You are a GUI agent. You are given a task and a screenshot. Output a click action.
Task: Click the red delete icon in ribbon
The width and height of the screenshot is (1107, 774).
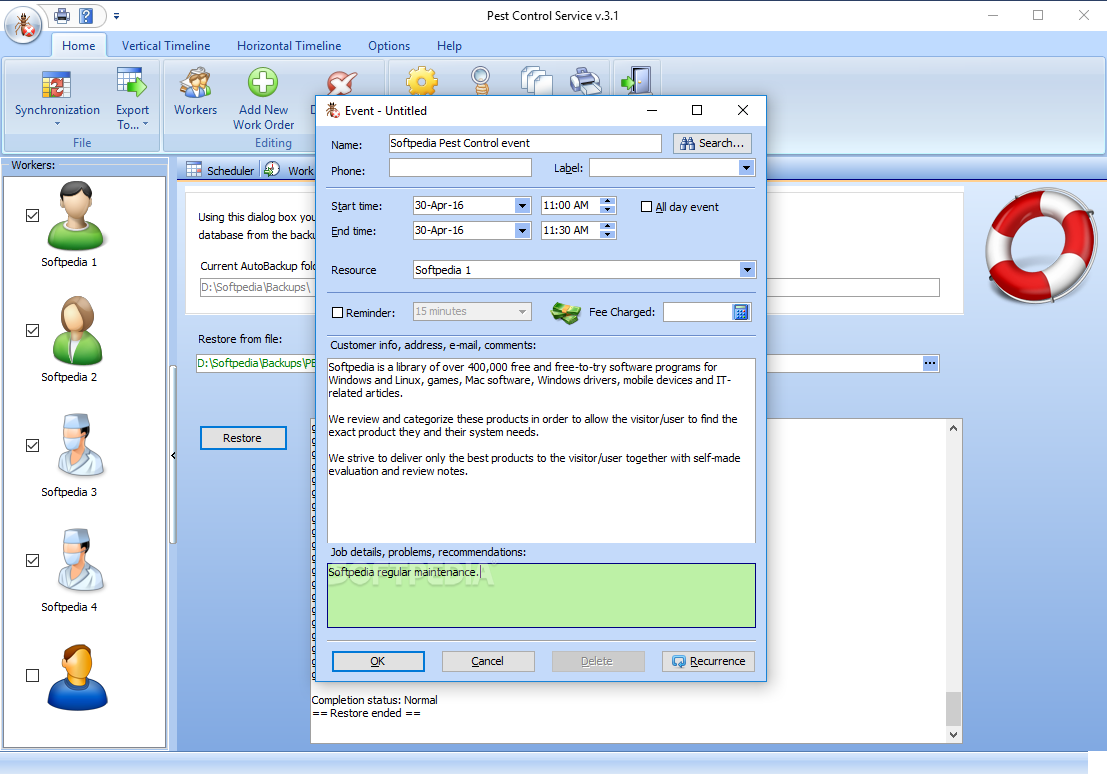(x=342, y=83)
